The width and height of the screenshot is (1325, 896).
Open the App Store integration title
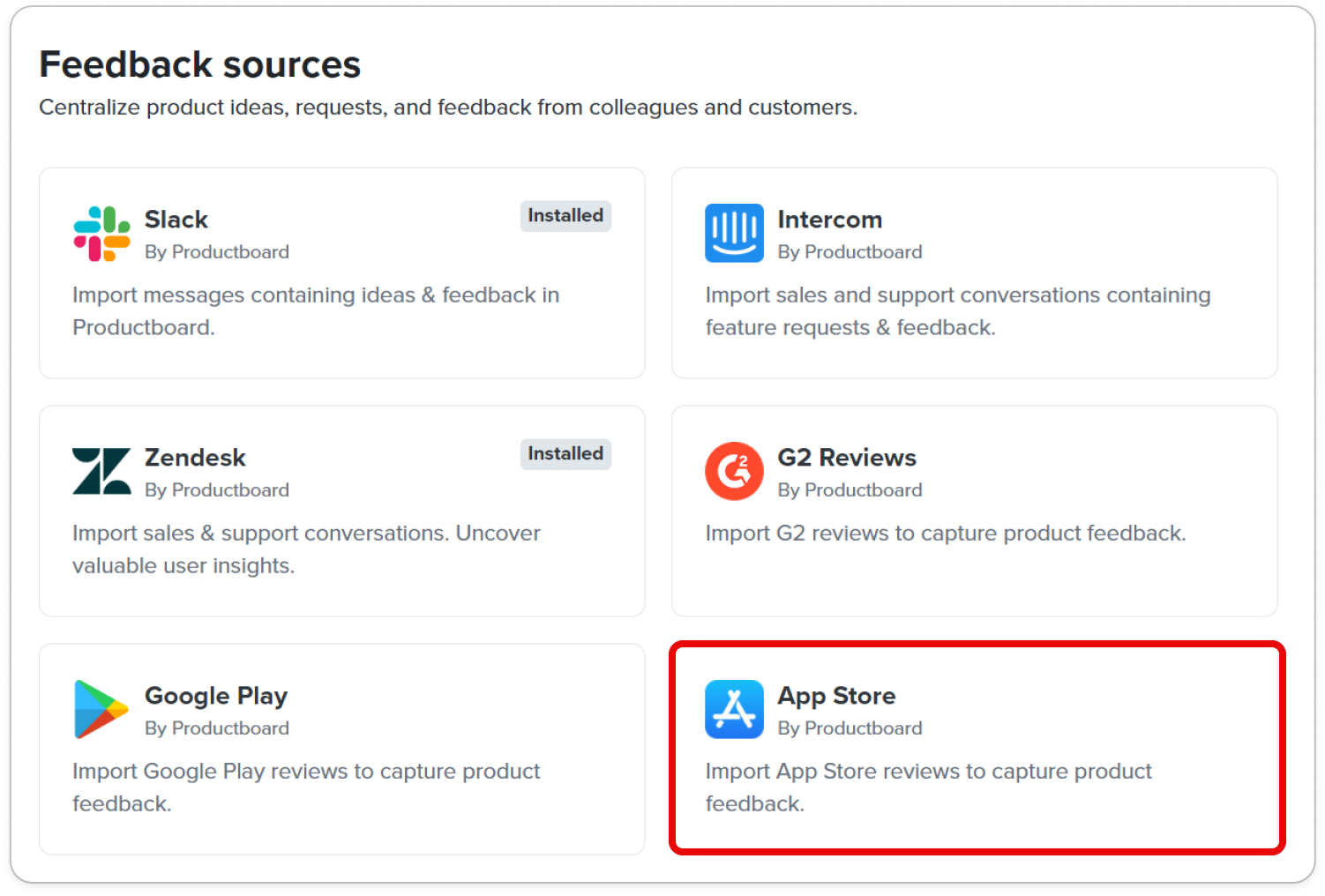tap(836, 697)
